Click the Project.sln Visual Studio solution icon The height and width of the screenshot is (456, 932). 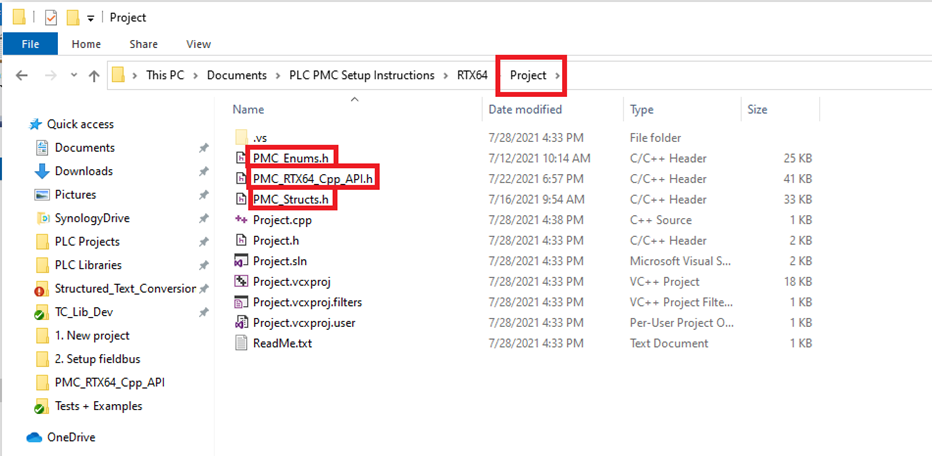(240, 261)
